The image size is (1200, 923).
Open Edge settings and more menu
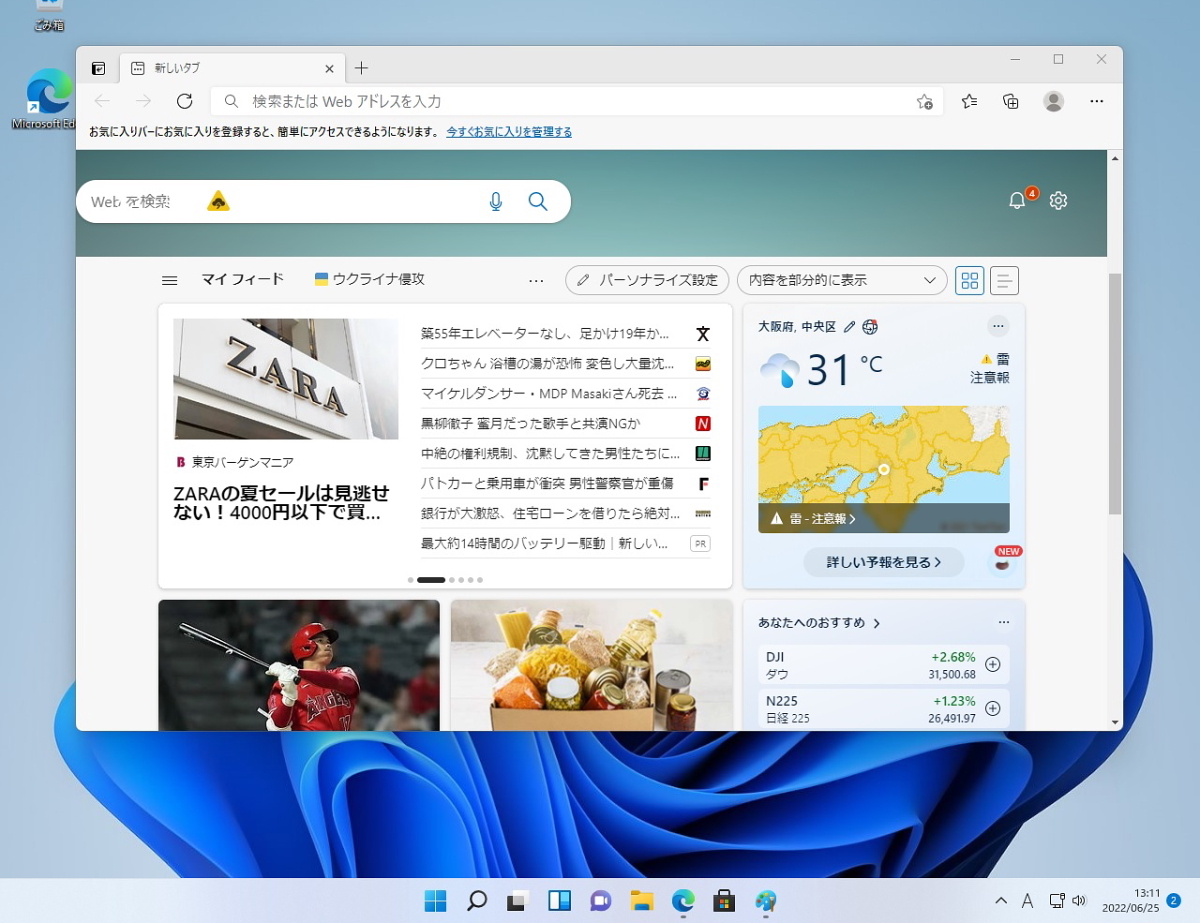1097,101
